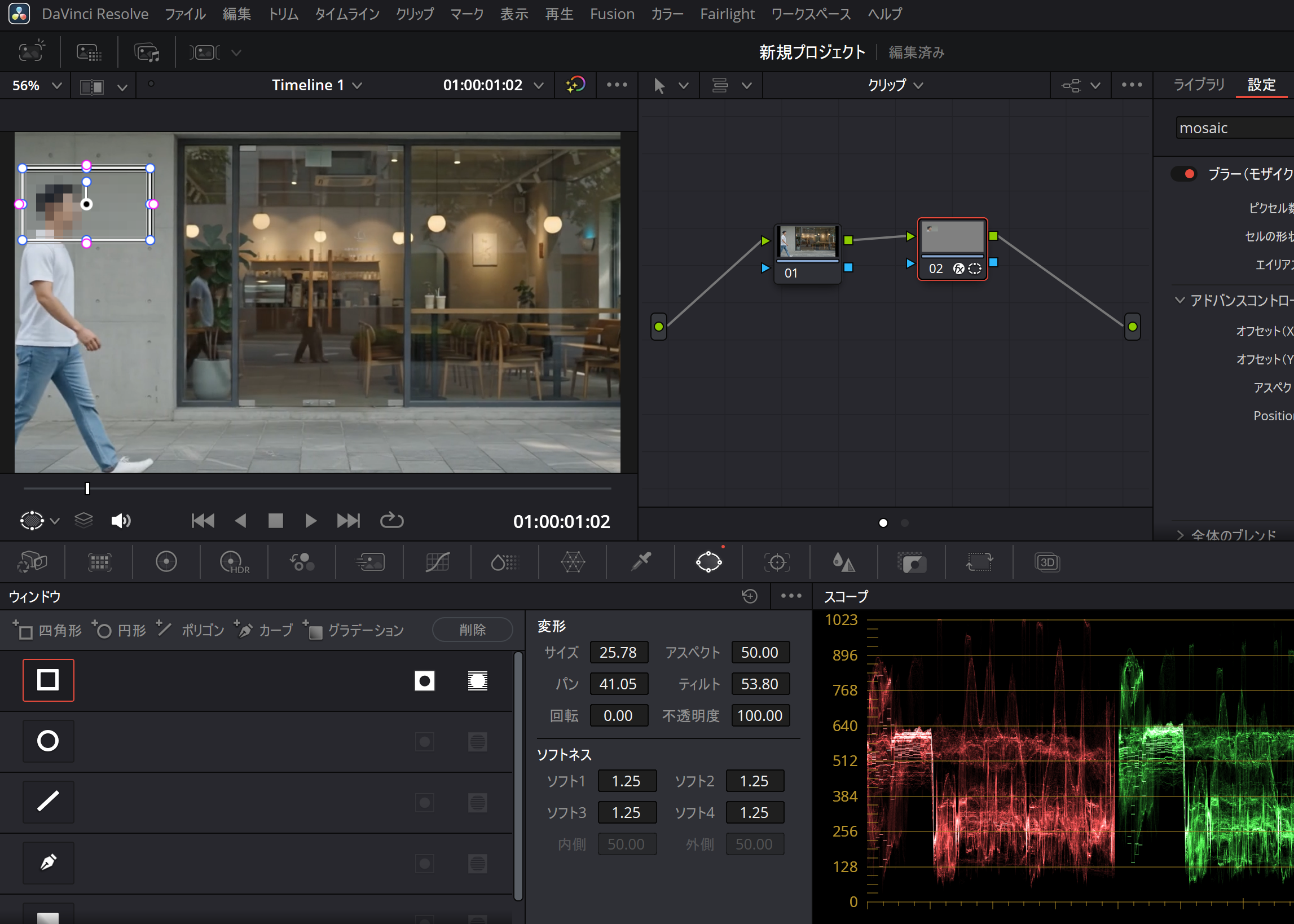Open the HDR color wheels palette

[x=234, y=562]
